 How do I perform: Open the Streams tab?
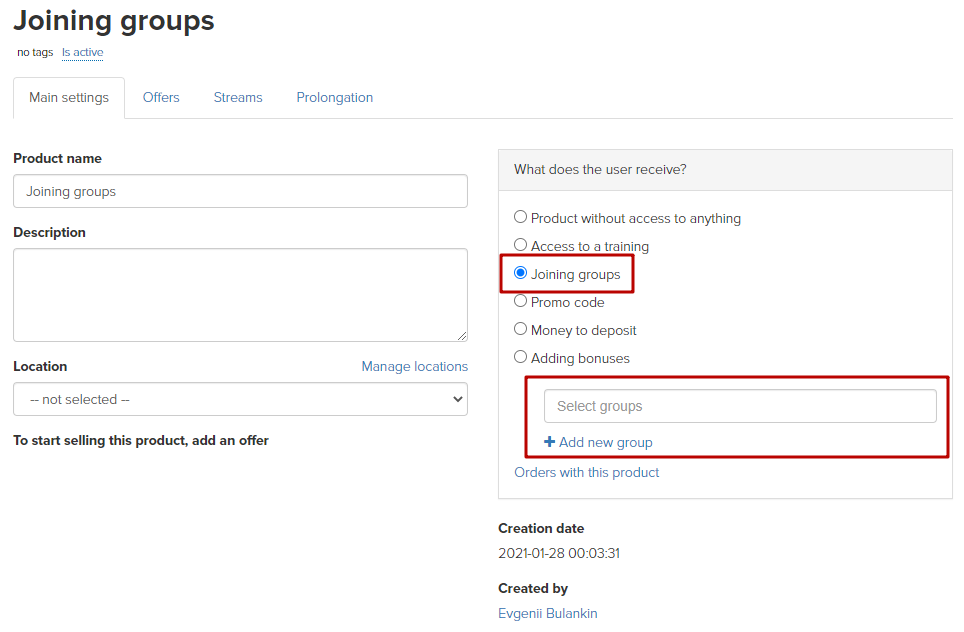(238, 97)
